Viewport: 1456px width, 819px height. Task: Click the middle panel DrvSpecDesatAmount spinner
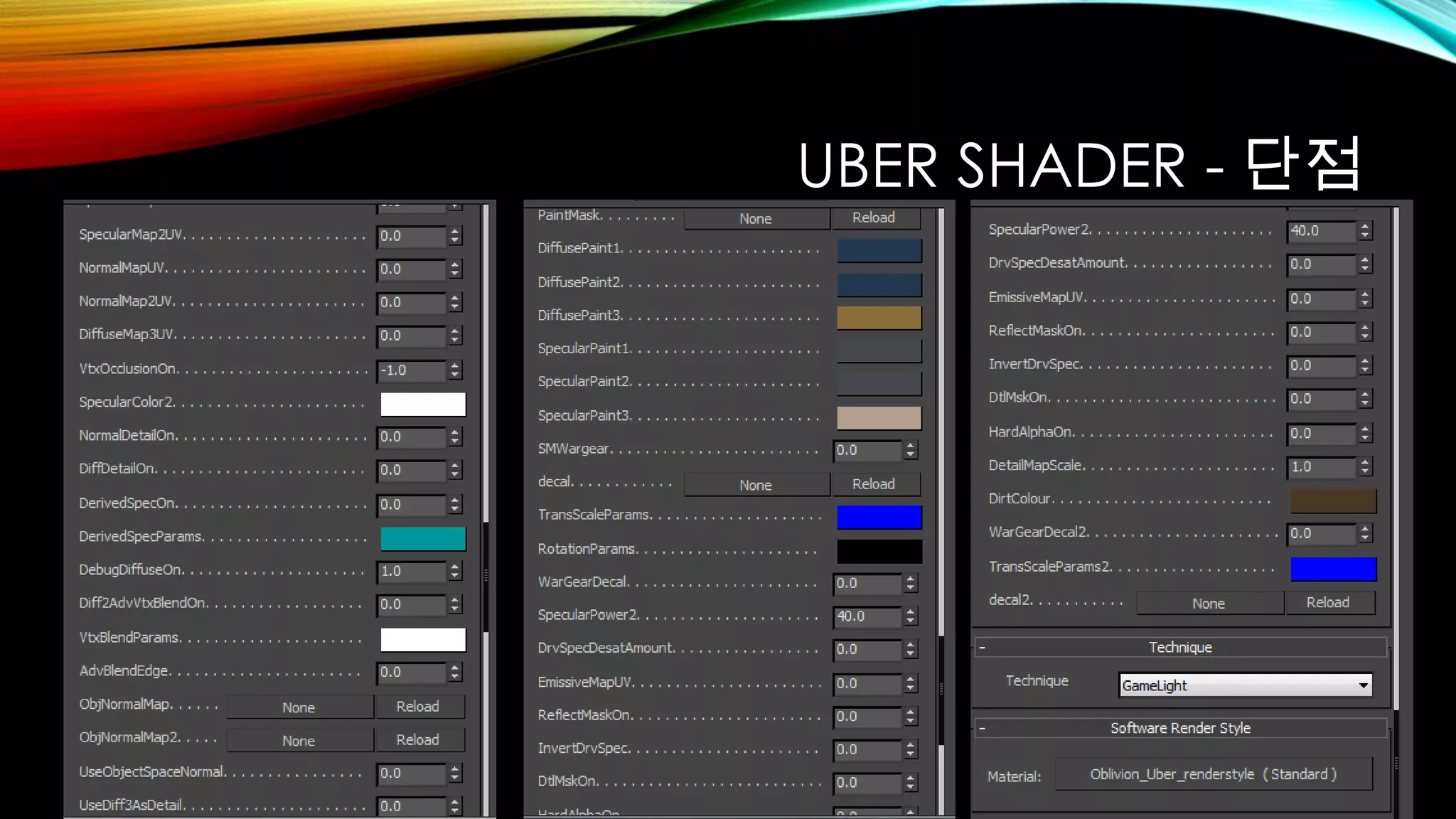[x=911, y=650]
